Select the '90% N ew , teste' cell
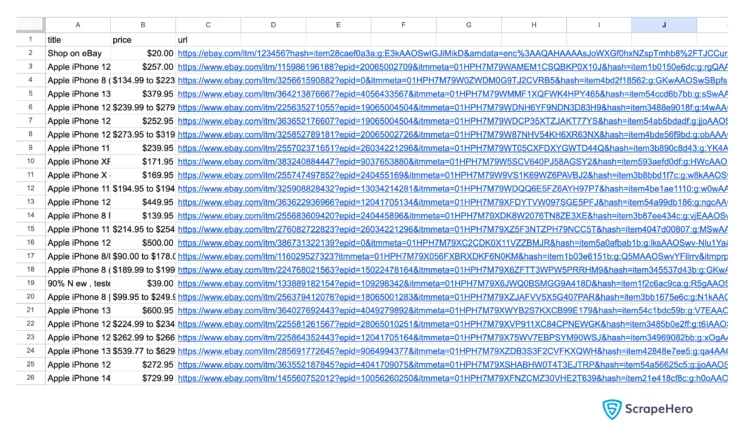 (x=78, y=283)
